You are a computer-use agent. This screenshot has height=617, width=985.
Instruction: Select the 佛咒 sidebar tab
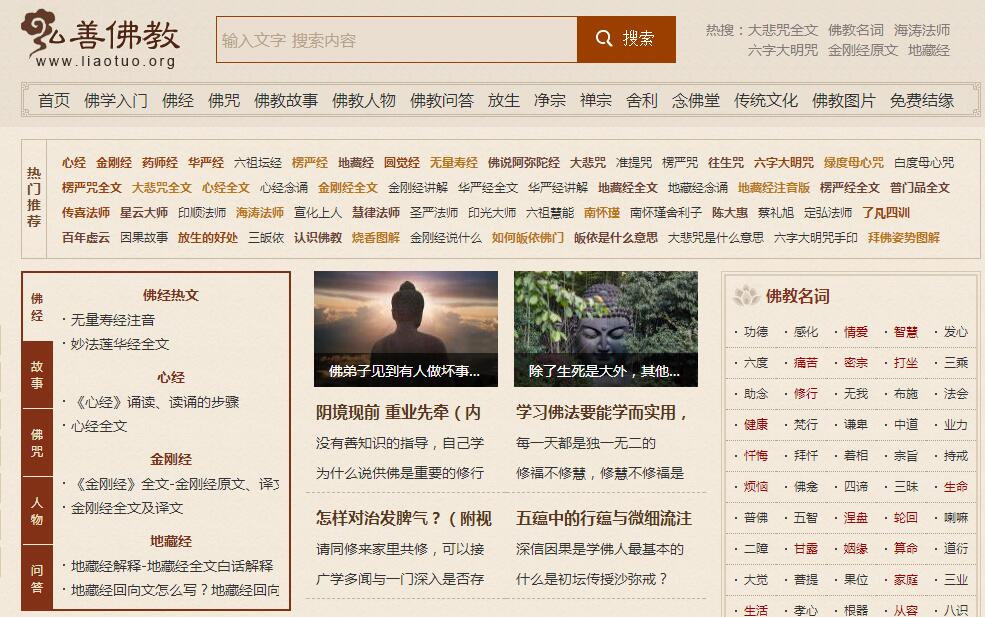click(x=37, y=442)
